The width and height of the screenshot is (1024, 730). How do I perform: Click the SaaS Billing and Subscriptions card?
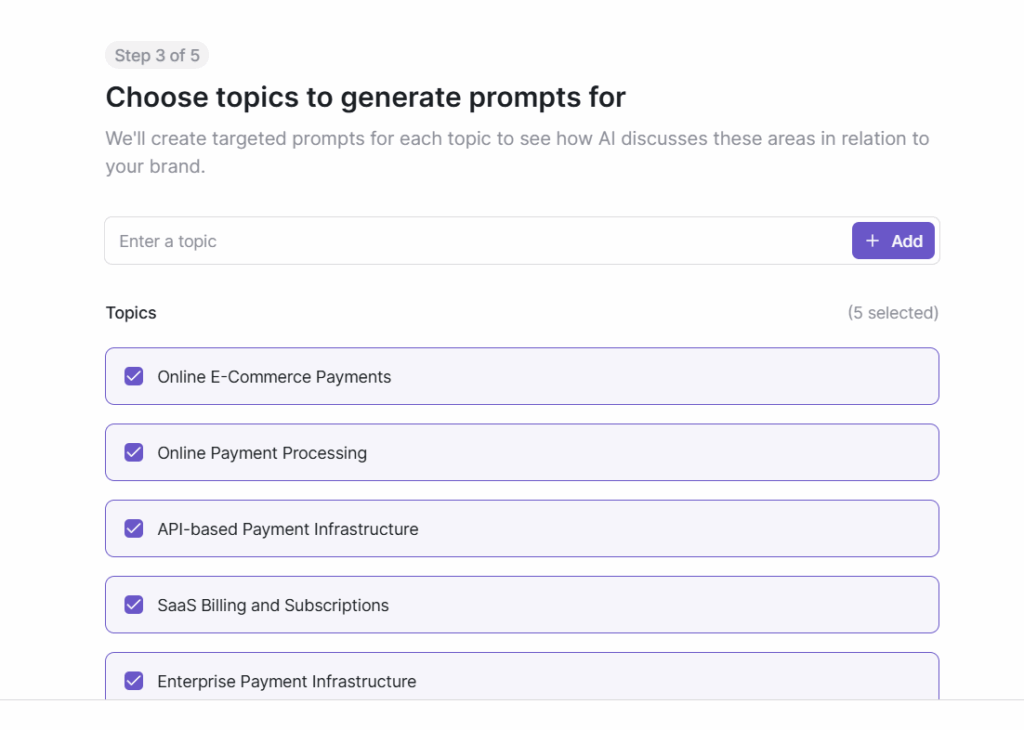[x=522, y=604]
